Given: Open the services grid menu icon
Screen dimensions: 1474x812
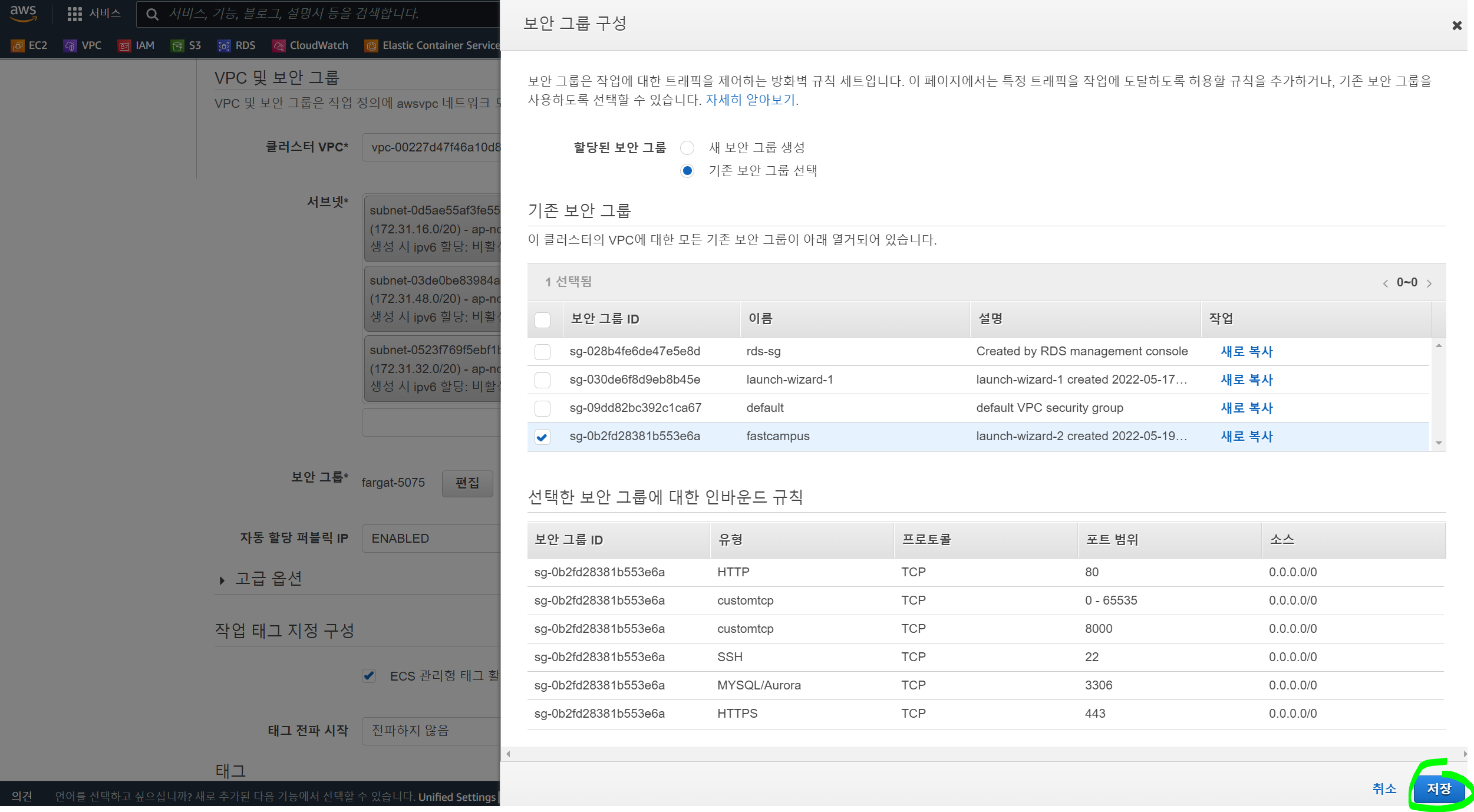Looking at the screenshot, I should (74, 14).
